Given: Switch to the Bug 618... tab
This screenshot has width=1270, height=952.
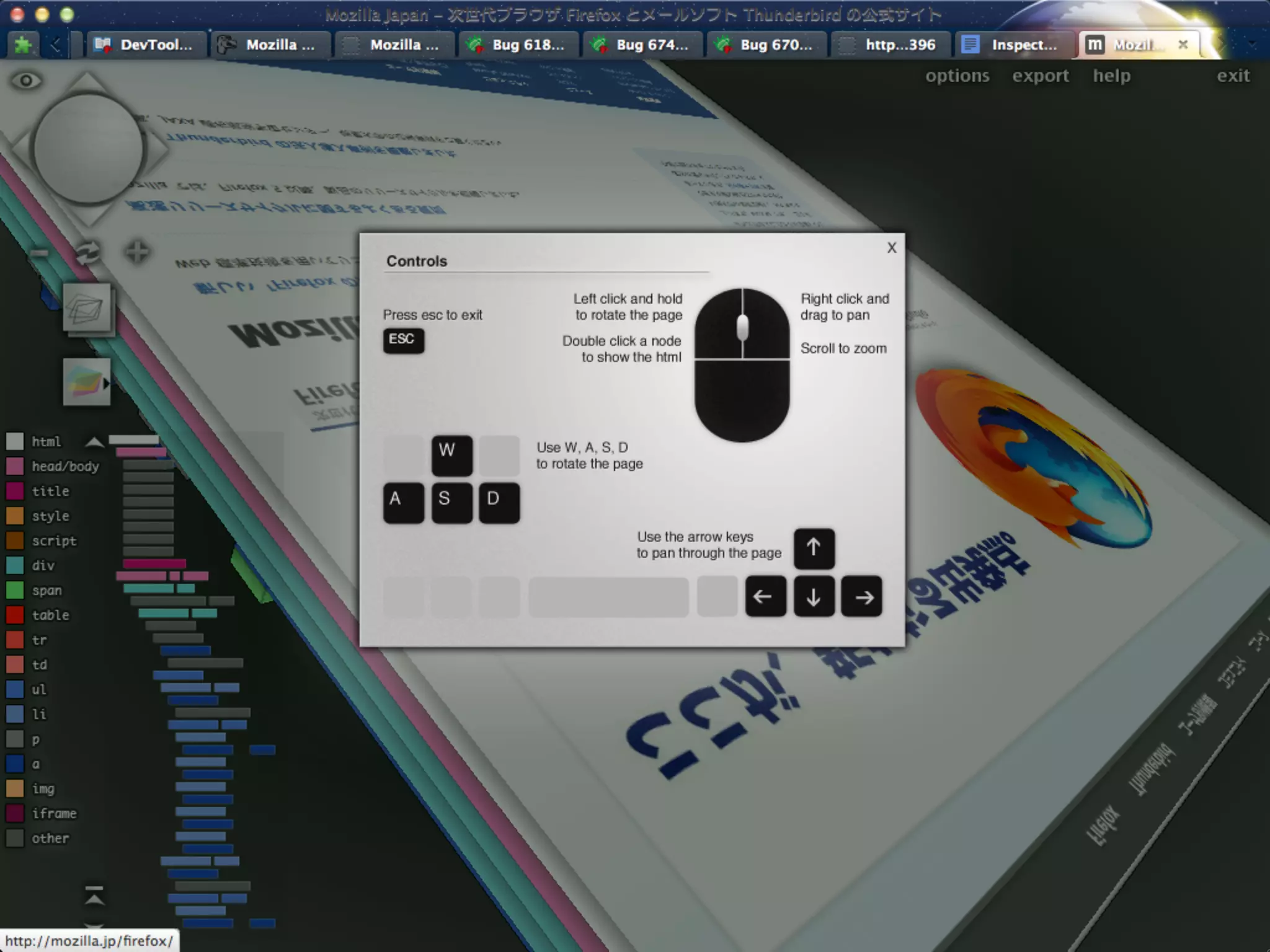Looking at the screenshot, I should coord(518,45).
